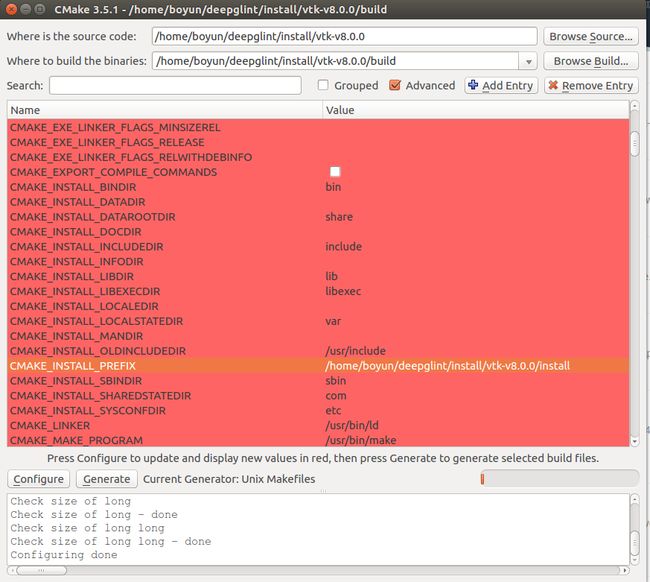Select the CMAKE_EXE_LINKER_FLAGS_RELWITHDEBINFO row
The height and width of the screenshot is (582, 650).
point(318,157)
